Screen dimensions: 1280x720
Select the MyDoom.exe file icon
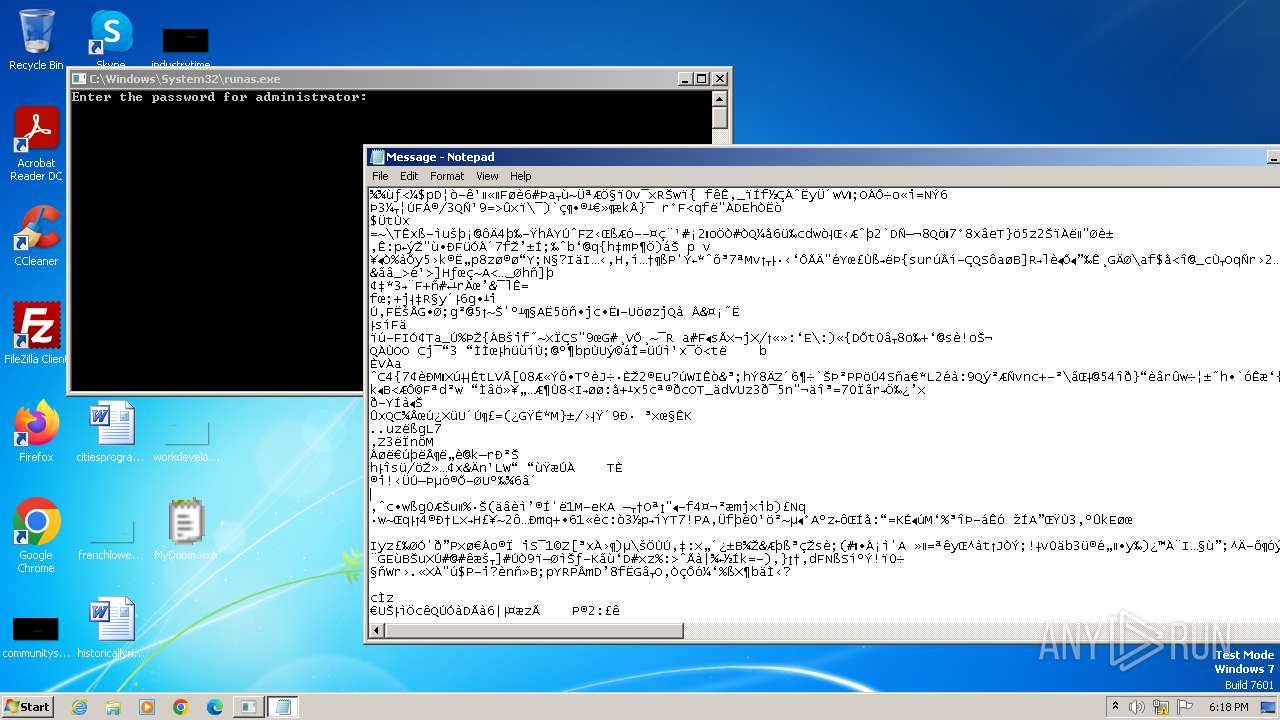point(186,529)
